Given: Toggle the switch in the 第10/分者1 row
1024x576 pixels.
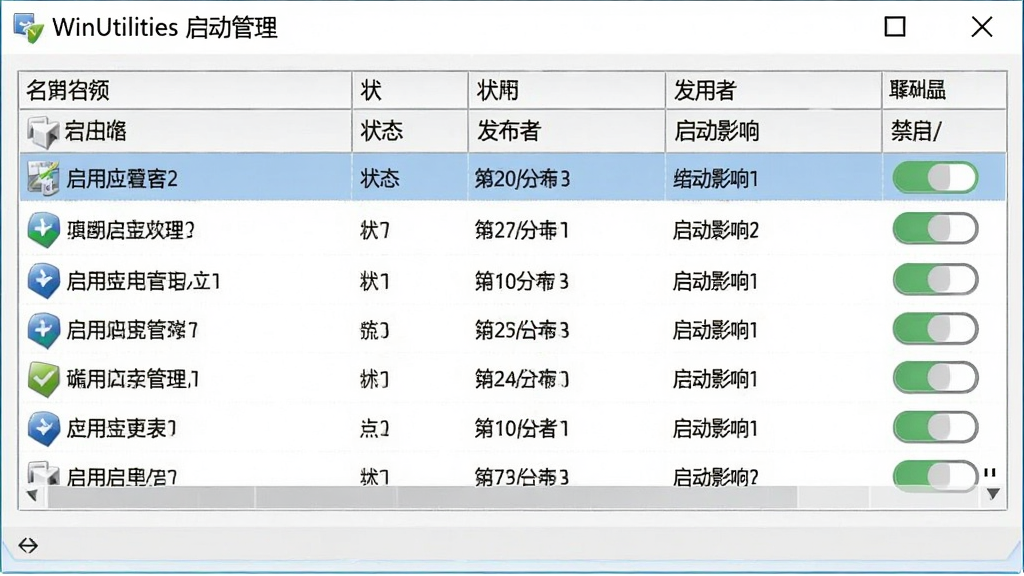Looking at the screenshot, I should [x=935, y=427].
